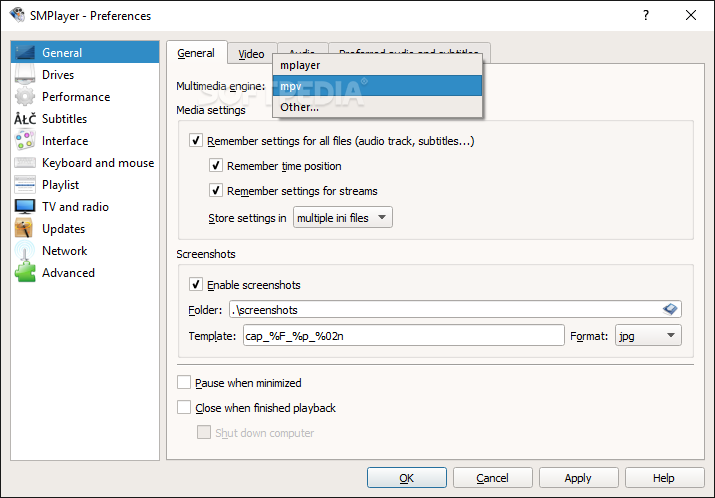Uncheck Enable screenshots
This screenshot has height=498, width=715.
coord(196,285)
